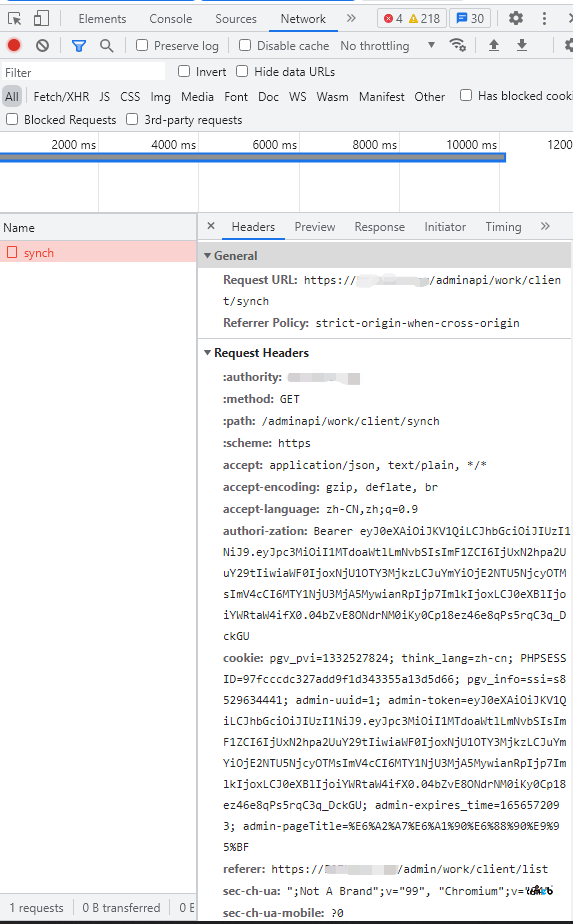
Task: Filter requests by JS
Action: coord(104,97)
